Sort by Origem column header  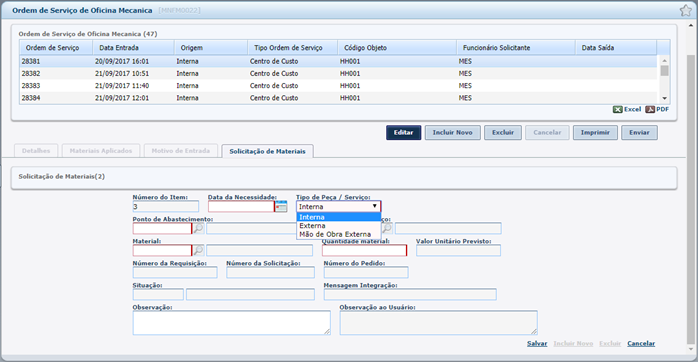coord(211,48)
